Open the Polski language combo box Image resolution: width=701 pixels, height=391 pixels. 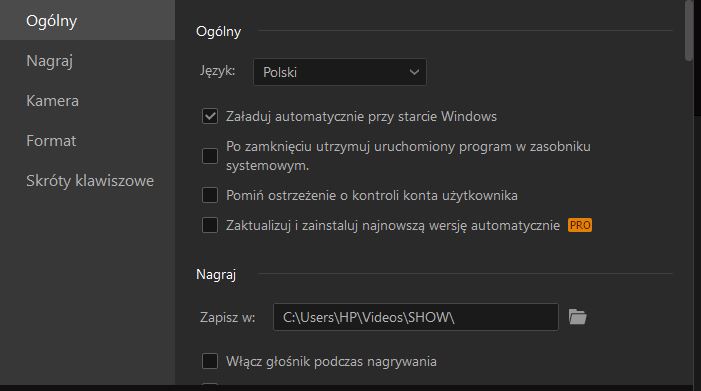click(x=340, y=72)
